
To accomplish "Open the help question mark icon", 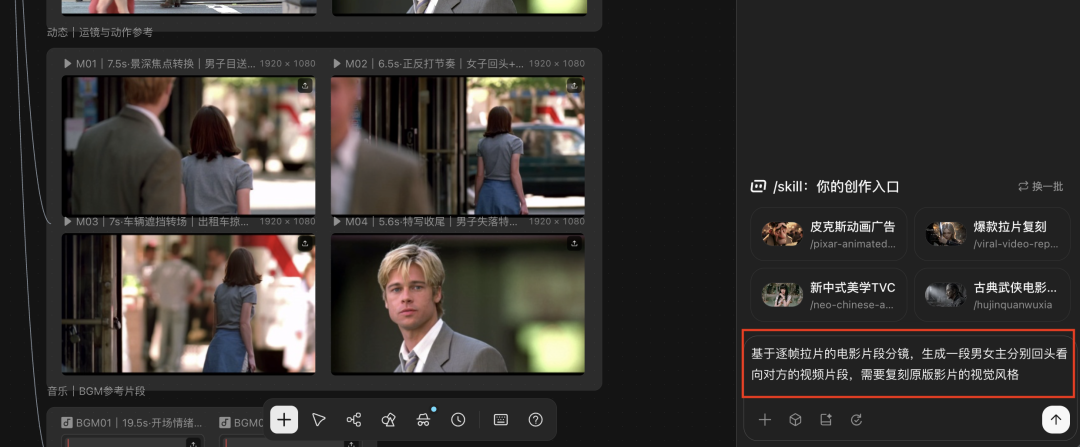I will (x=535, y=419).
